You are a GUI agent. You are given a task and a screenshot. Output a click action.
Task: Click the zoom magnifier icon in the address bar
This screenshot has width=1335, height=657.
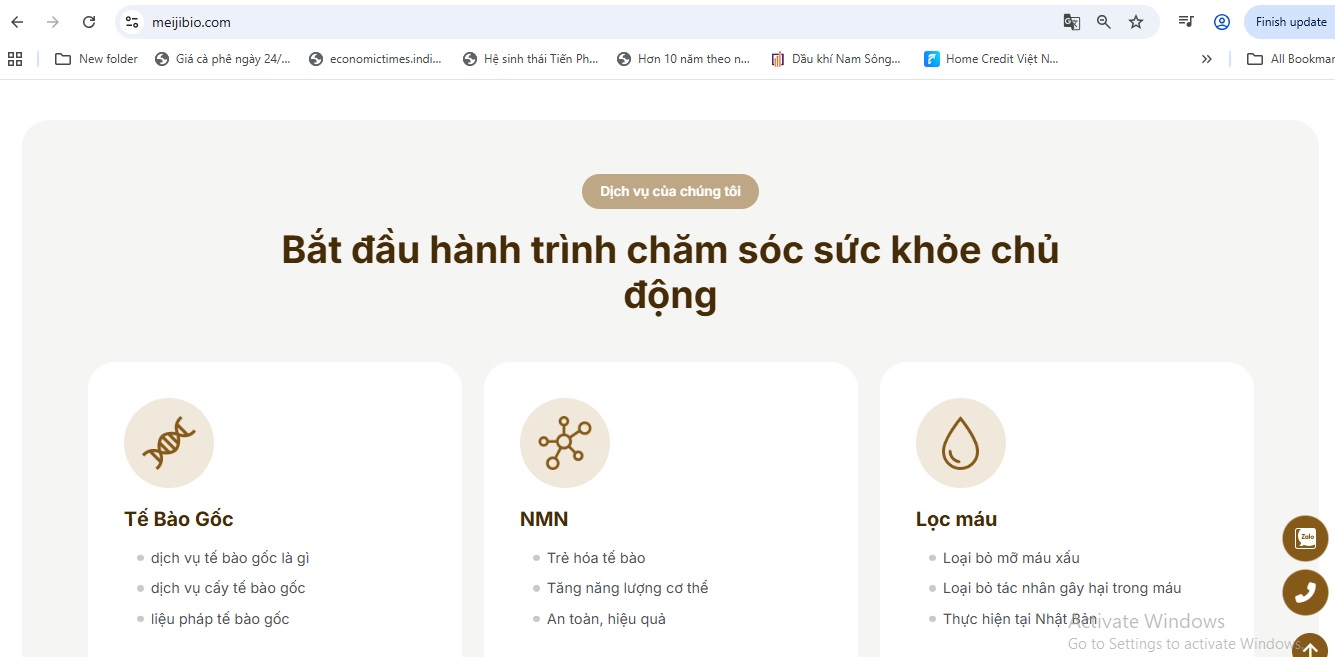(1103, 21)
